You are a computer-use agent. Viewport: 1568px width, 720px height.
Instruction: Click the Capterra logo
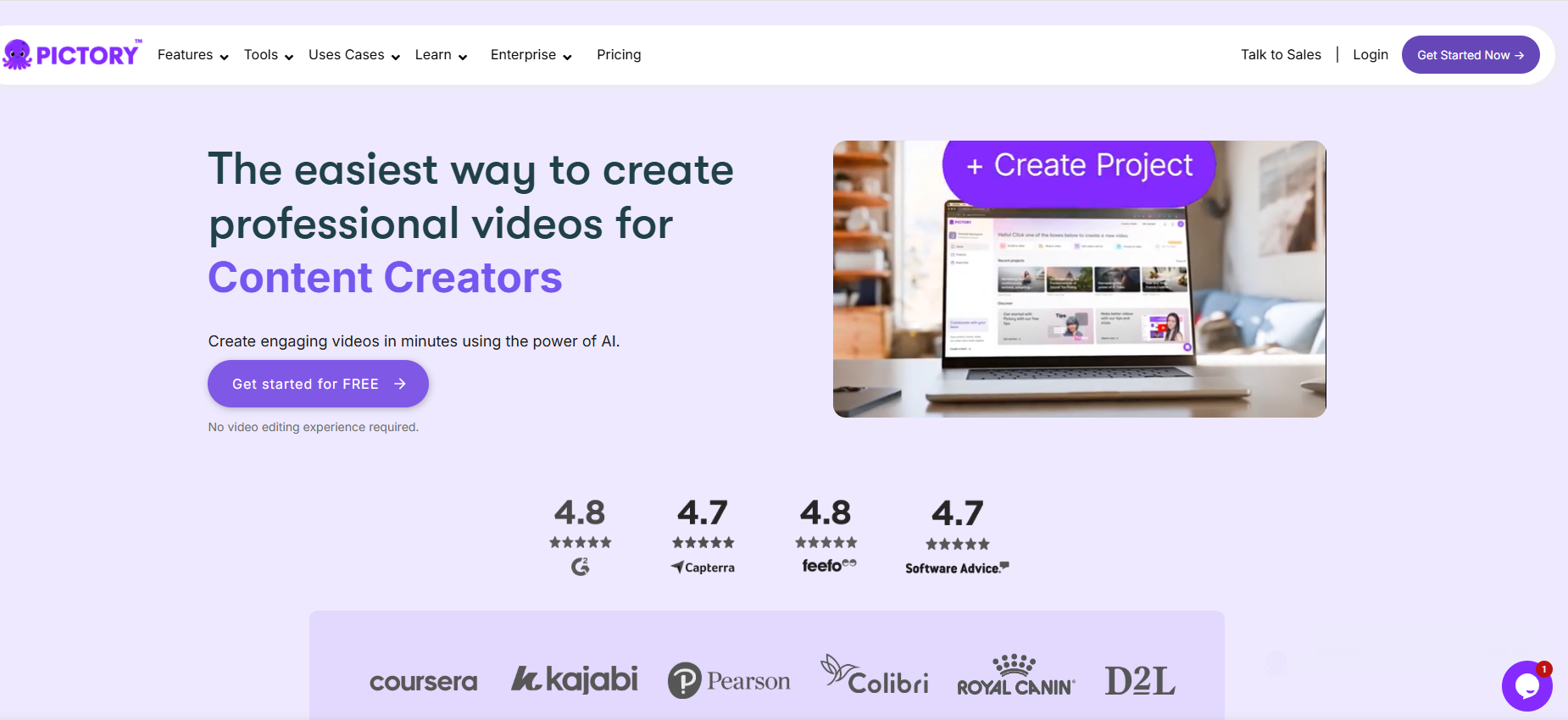pos(703,568)
